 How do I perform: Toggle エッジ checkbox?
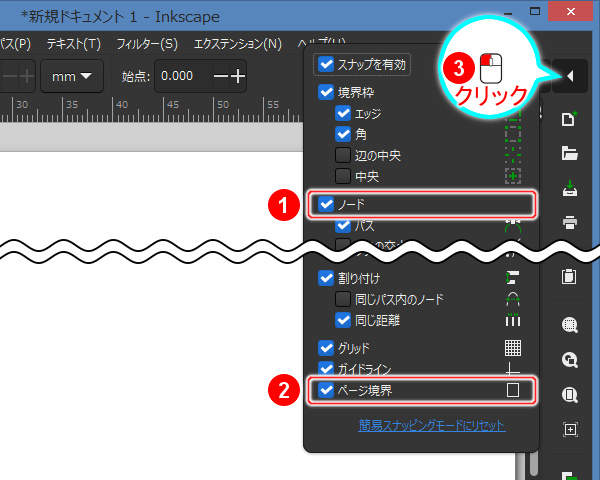(343, 113)
